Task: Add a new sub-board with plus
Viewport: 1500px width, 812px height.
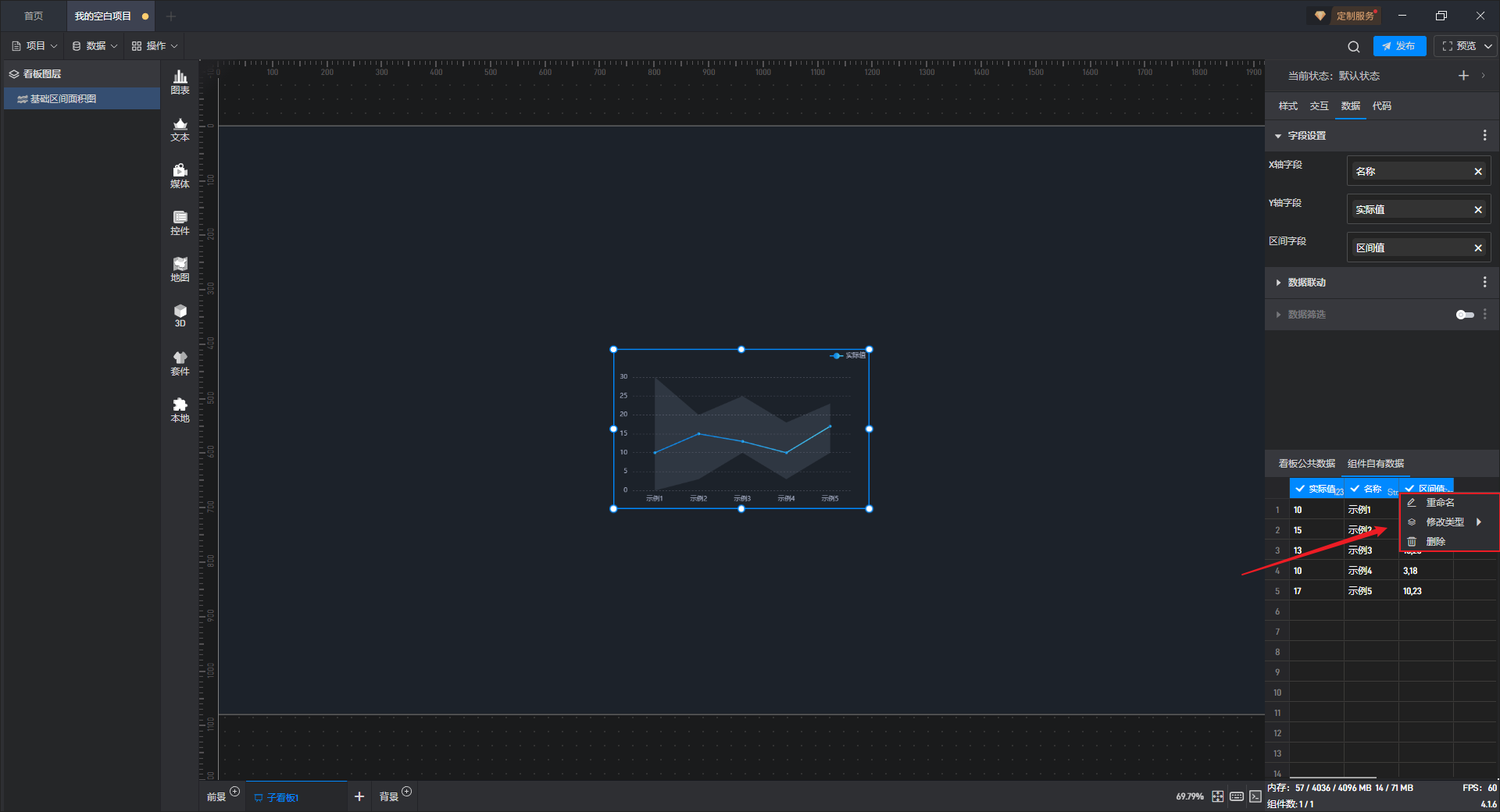Action: click(359, 796)
